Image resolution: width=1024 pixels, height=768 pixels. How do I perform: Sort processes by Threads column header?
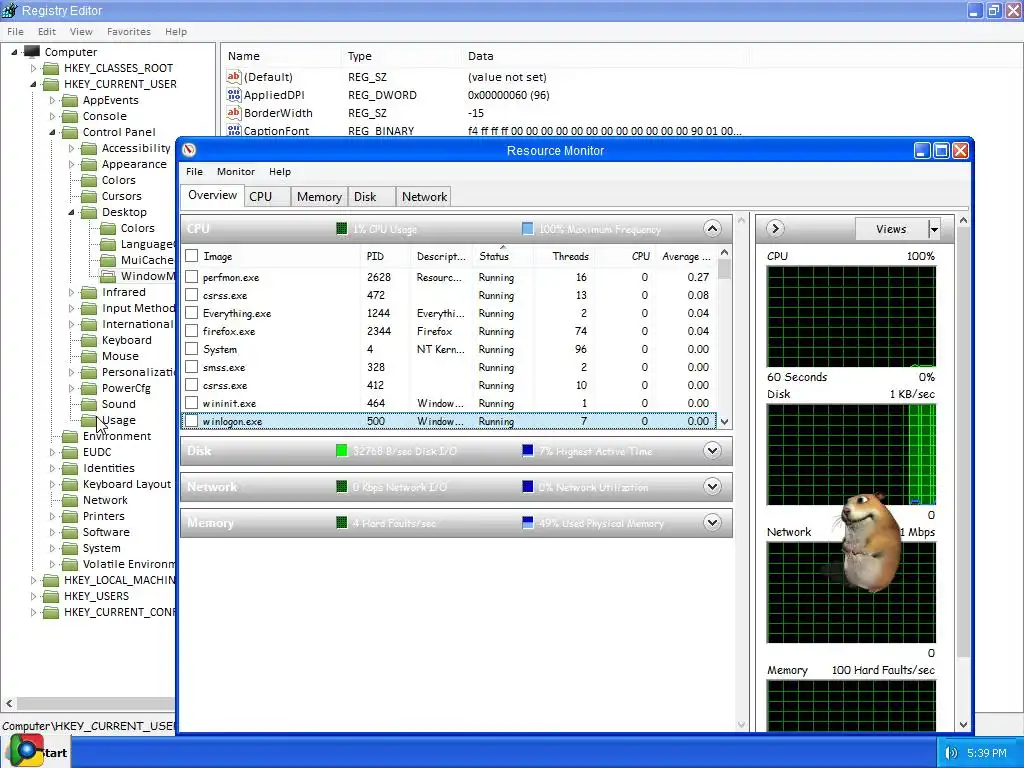564,256
